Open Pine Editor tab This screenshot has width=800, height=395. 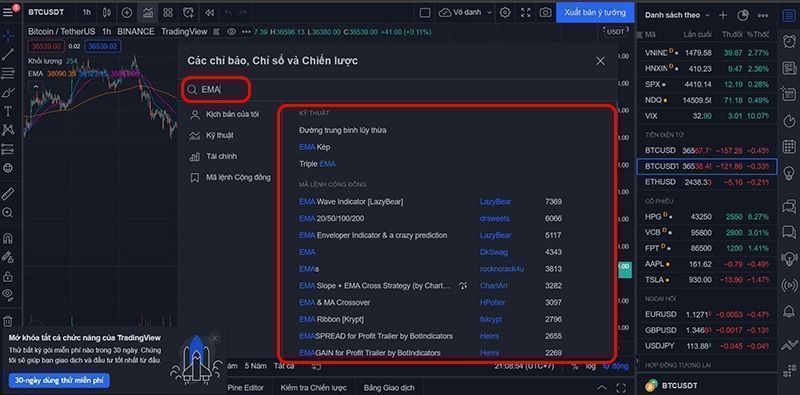(246, 388)
